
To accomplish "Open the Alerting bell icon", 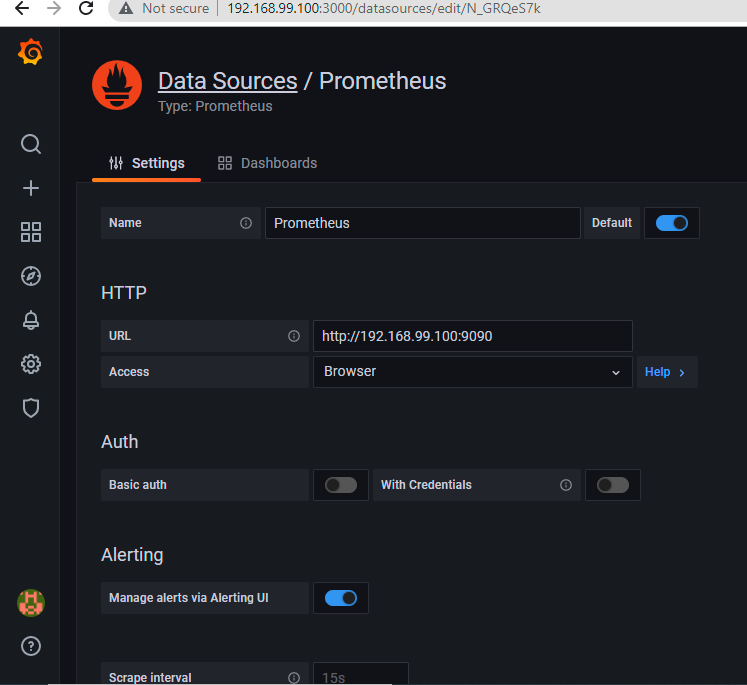I will click(x=31, y=320).
